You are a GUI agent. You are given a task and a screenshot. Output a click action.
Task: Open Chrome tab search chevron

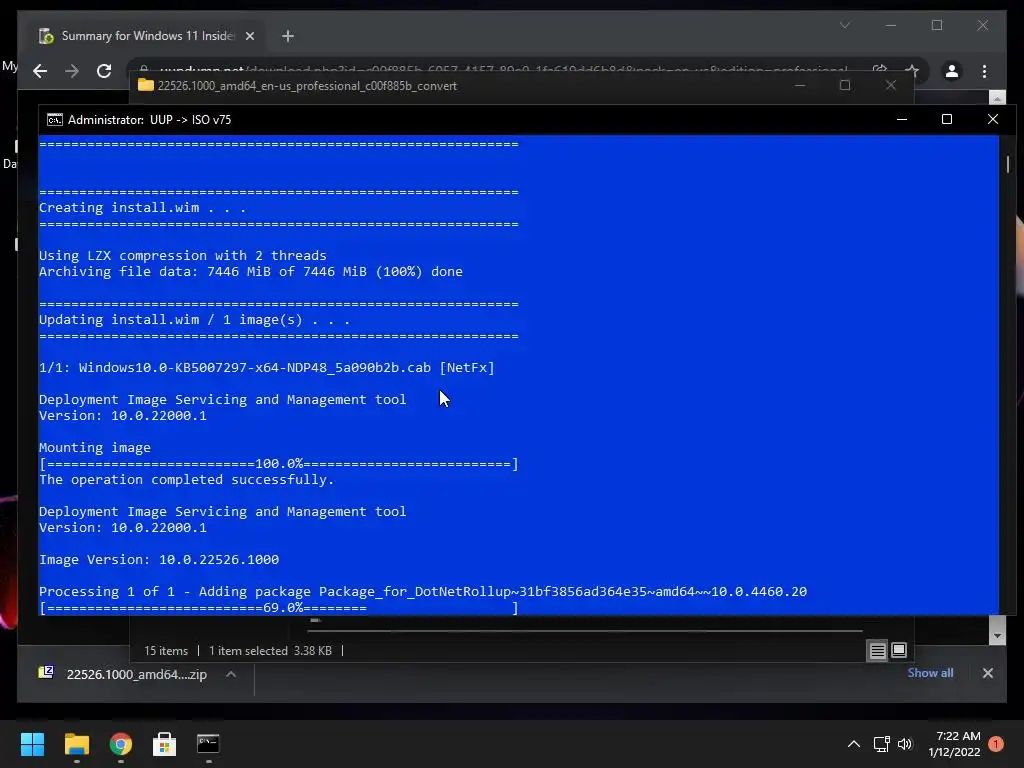click(x=845, y=25)
